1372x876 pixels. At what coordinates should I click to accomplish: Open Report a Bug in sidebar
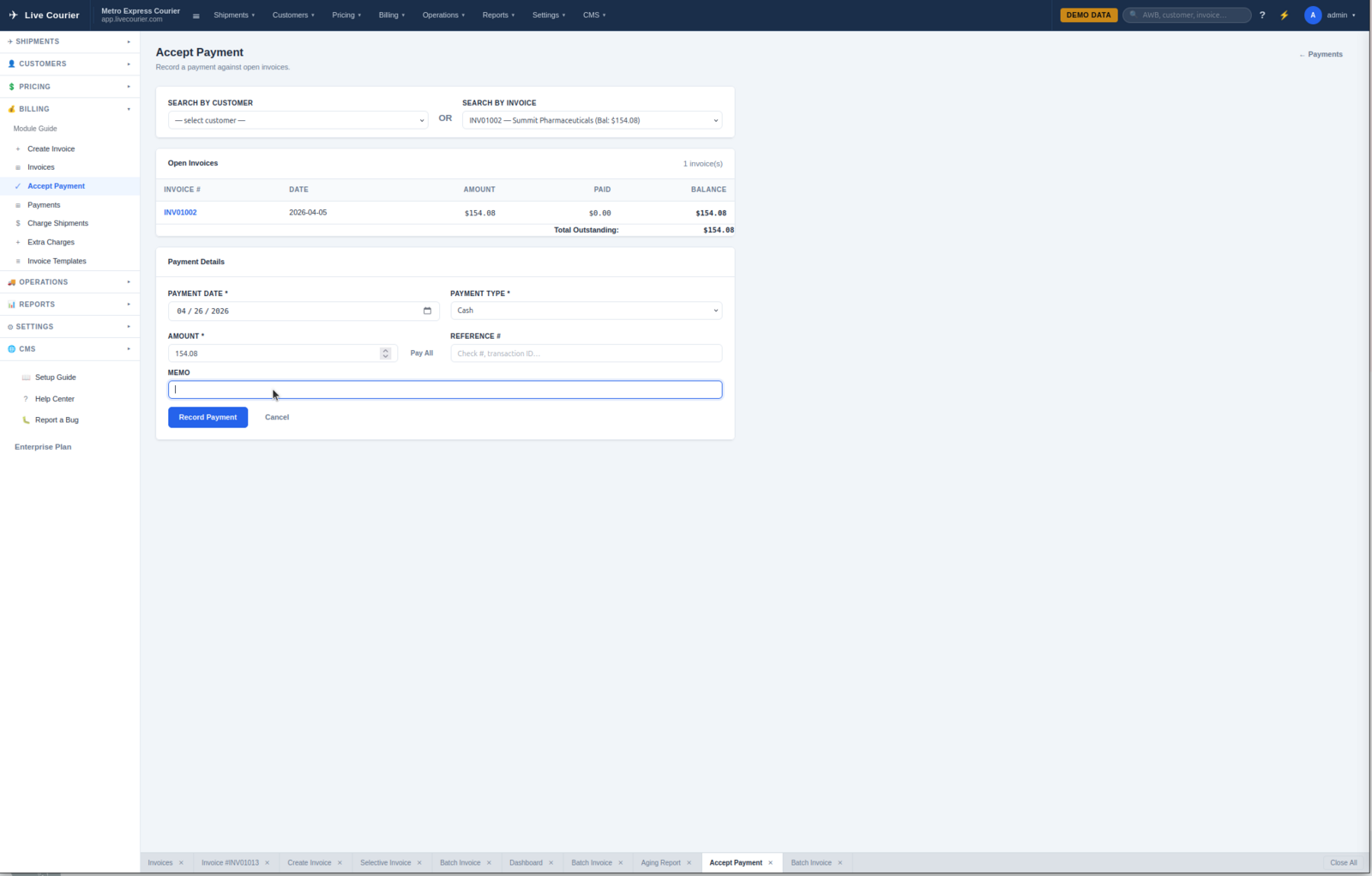57,420
